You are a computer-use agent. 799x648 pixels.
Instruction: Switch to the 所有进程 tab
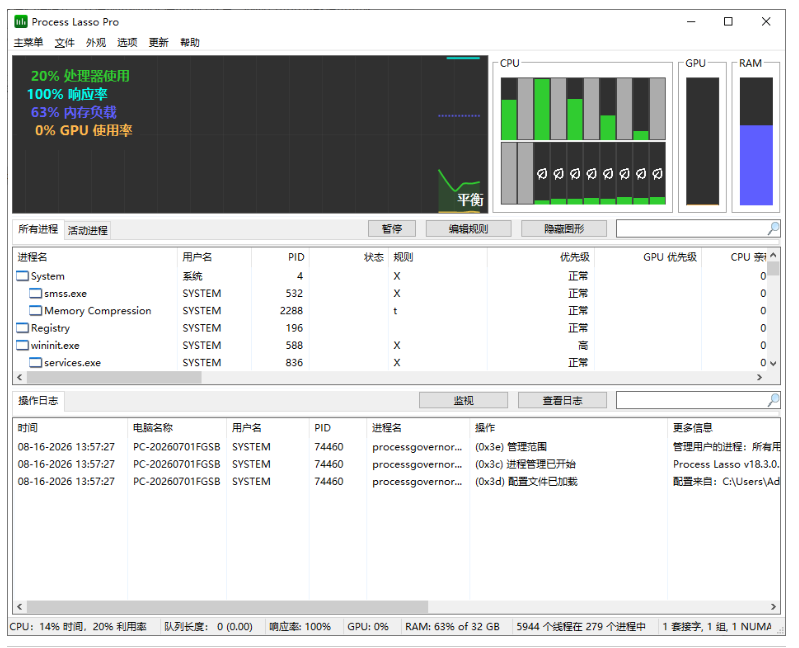tap(38, 229)
